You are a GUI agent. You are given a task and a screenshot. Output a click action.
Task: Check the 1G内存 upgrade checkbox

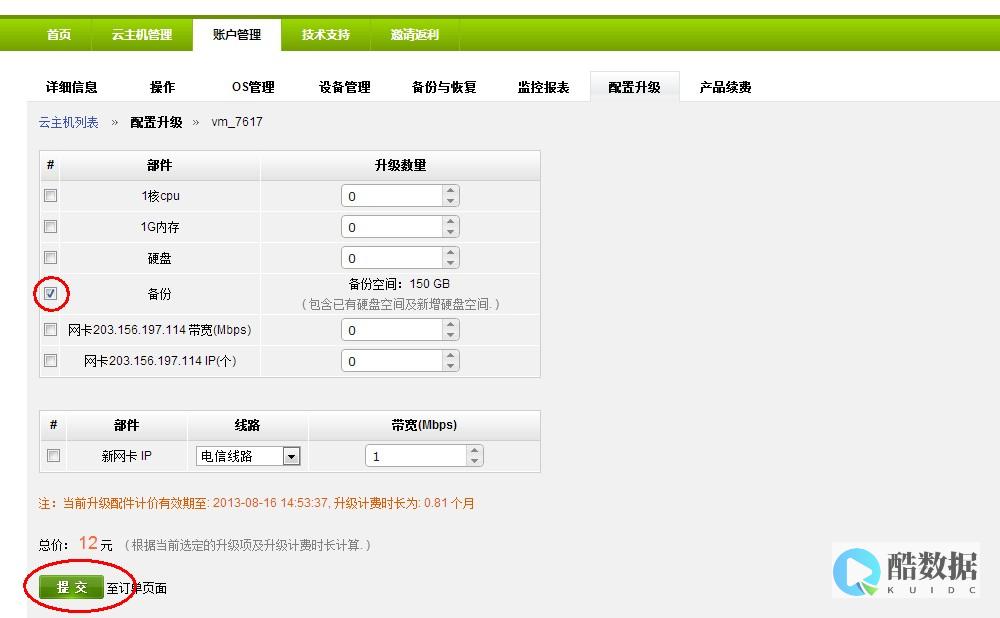(x=50, y=226)
